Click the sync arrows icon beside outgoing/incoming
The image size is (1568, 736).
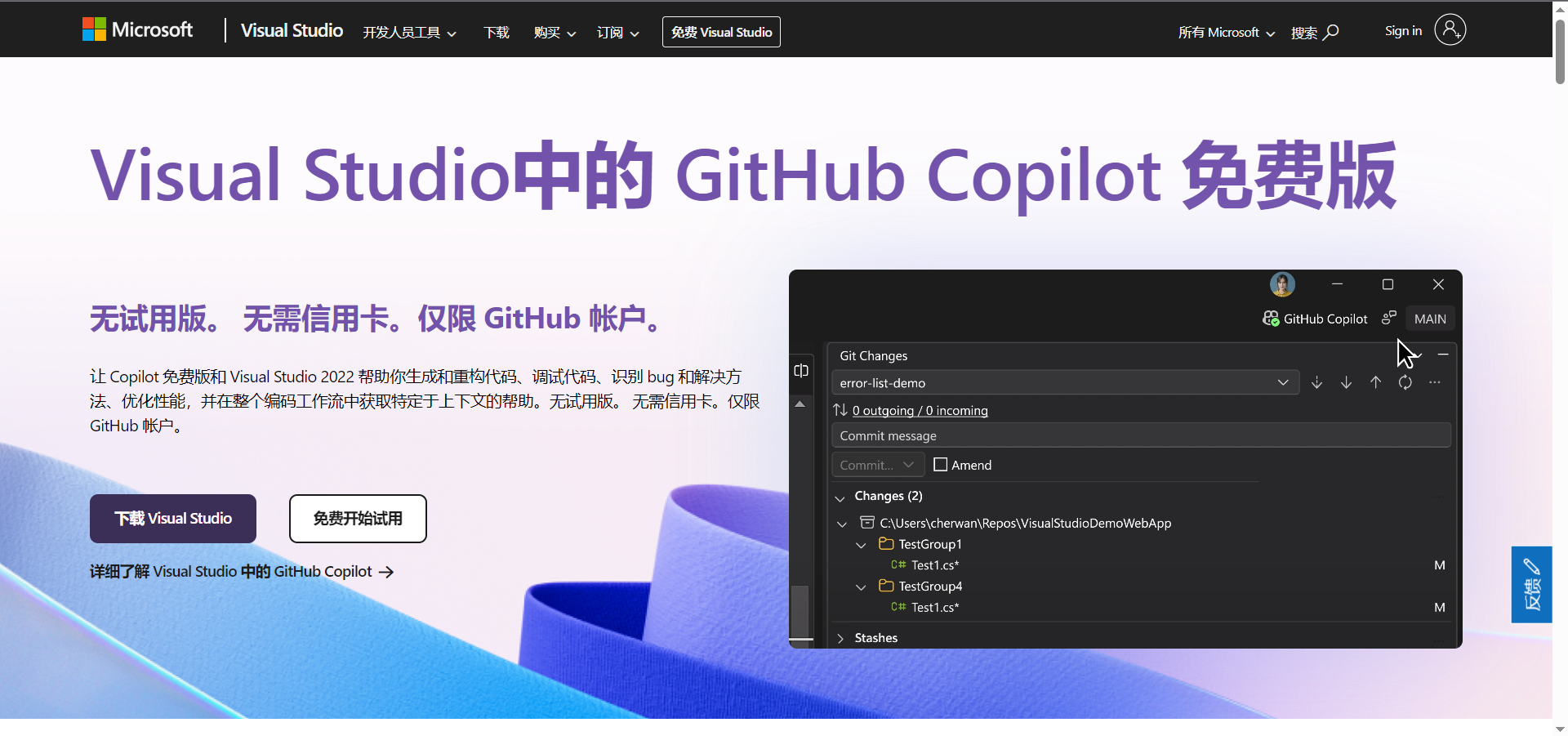point(840,410)
